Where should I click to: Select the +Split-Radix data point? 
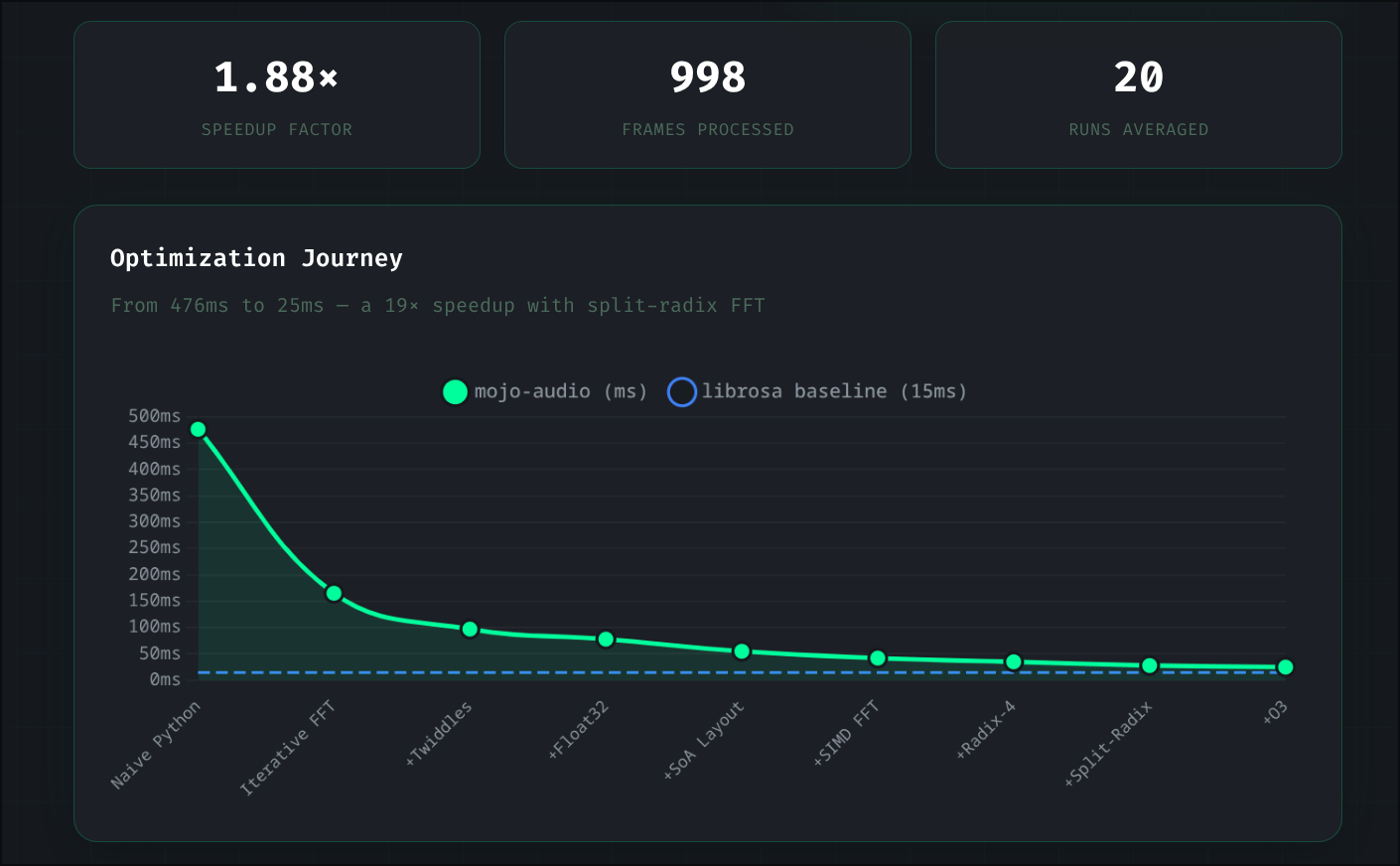pos(1150,665)
